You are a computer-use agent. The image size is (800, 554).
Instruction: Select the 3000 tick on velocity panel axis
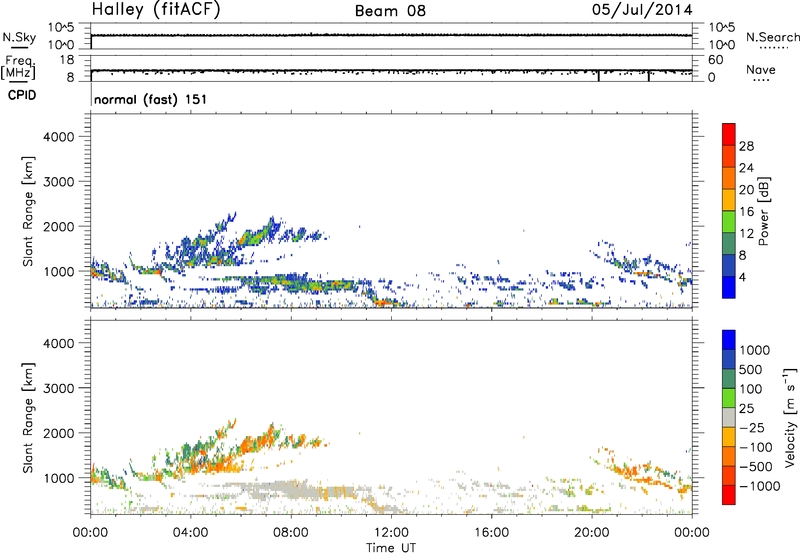coord(59,388)
